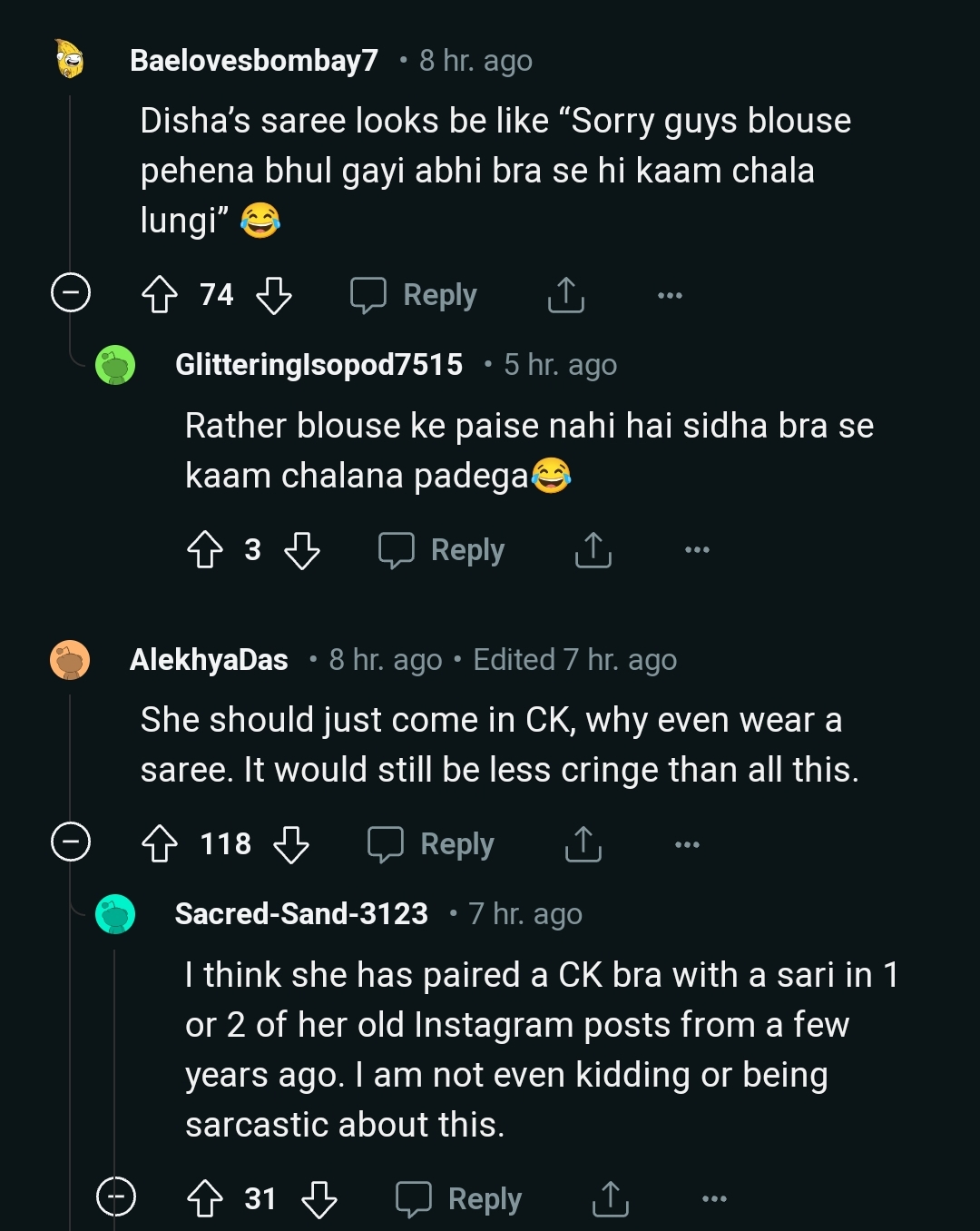The height and width of the screenshot is (1231, 980).
Task: Open AlekhyaDas's profile avatar
Action: tap(70, 660)
